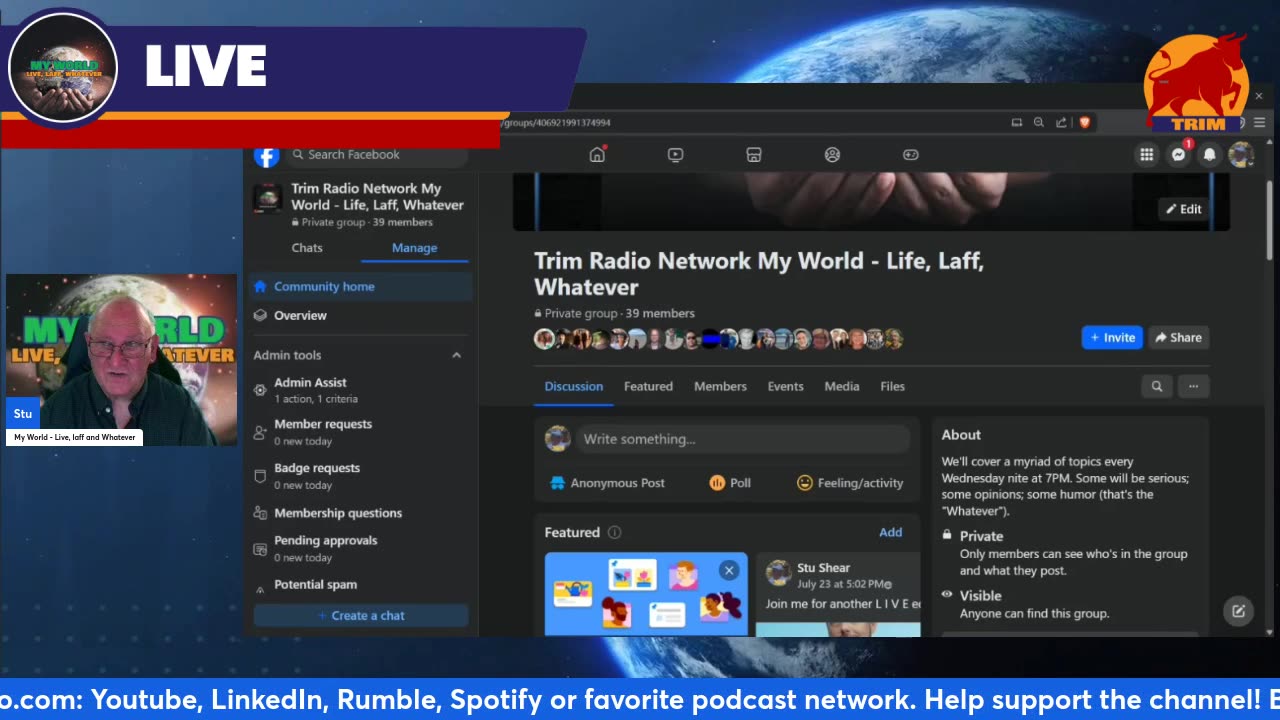Open Admin Assist
The height and width of the screenshot is (720, 1280).
[361, 389]
